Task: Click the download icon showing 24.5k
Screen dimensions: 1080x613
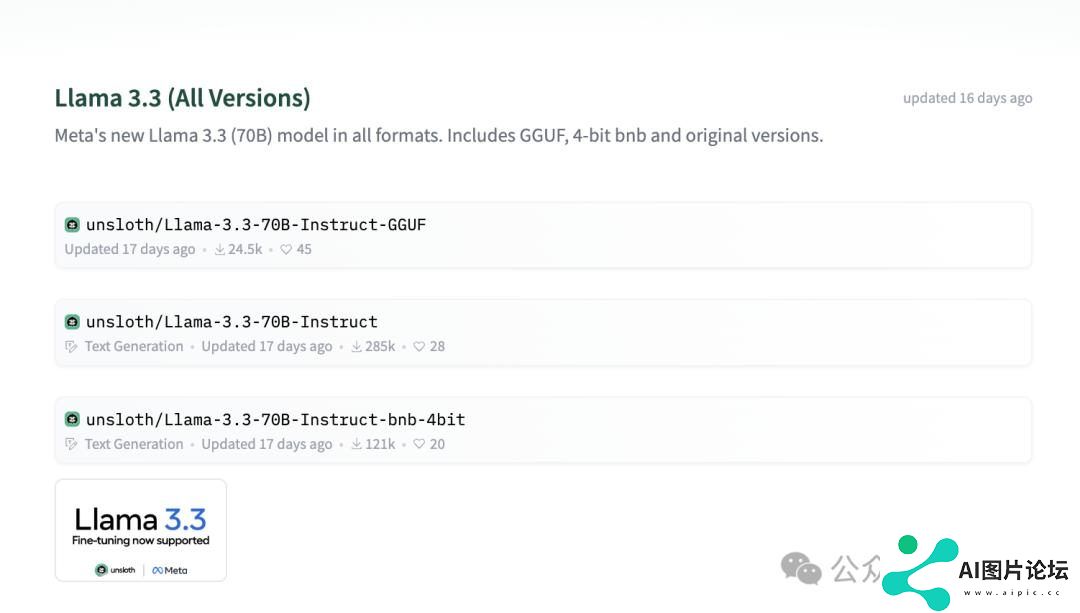Action: [220, 249]
